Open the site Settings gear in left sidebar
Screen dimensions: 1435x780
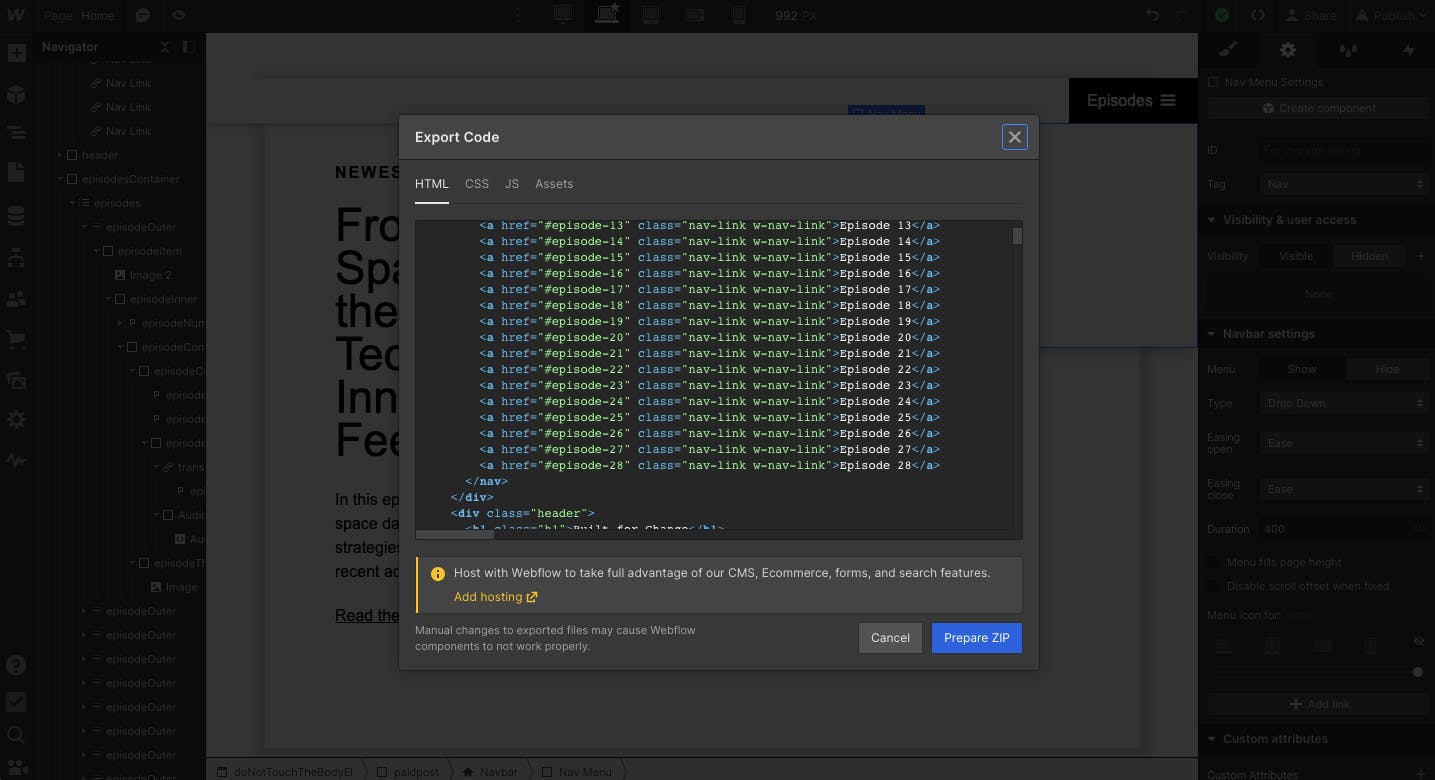tap(16, 420)
